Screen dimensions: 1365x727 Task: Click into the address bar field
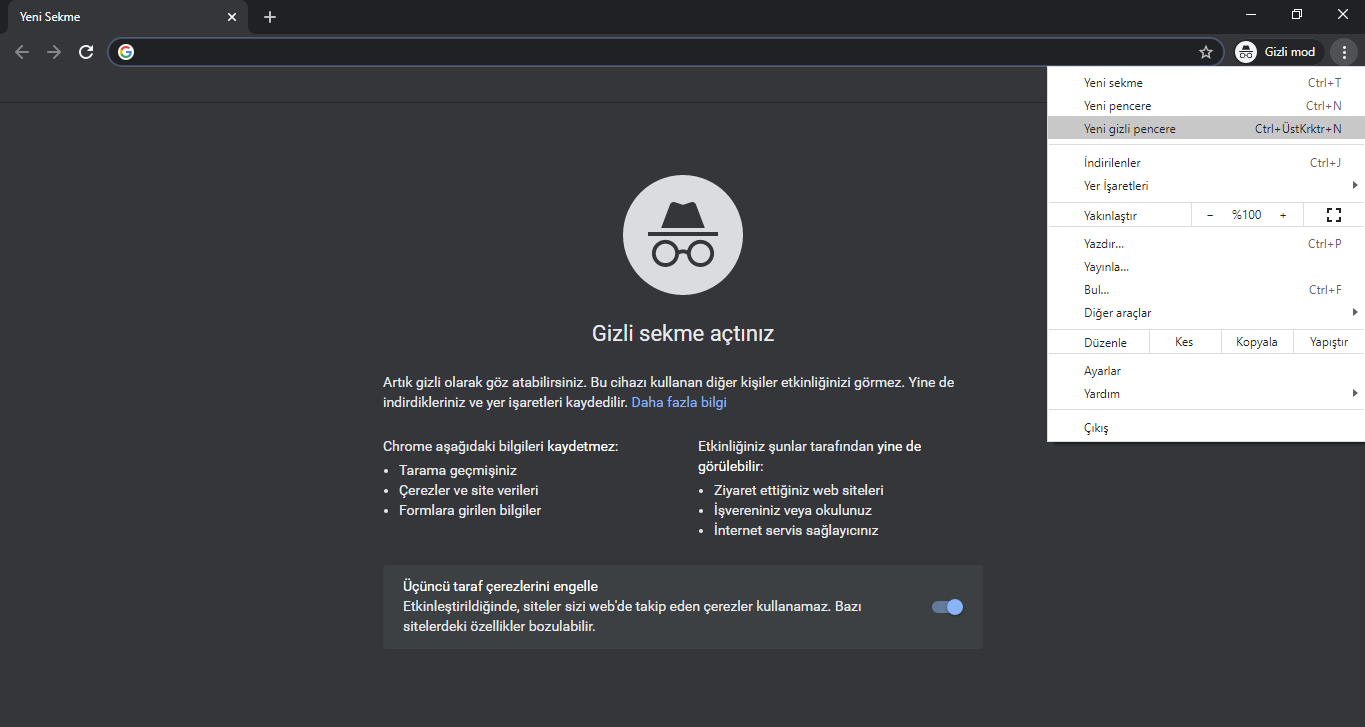660,52
